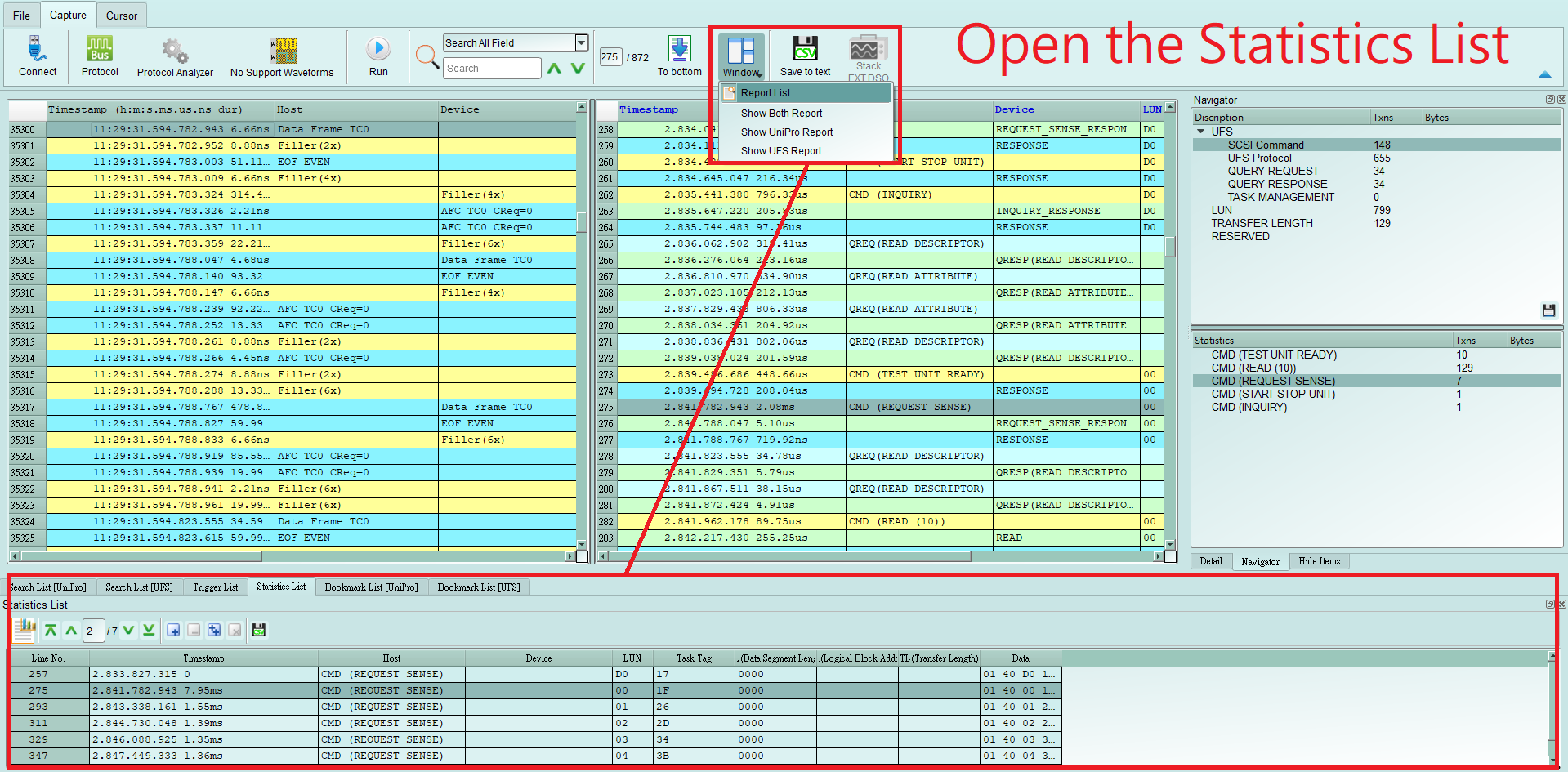Screen dimensions: 1568x772
Task: Collapse the UFS tree node
Action: coord(1201,132)
